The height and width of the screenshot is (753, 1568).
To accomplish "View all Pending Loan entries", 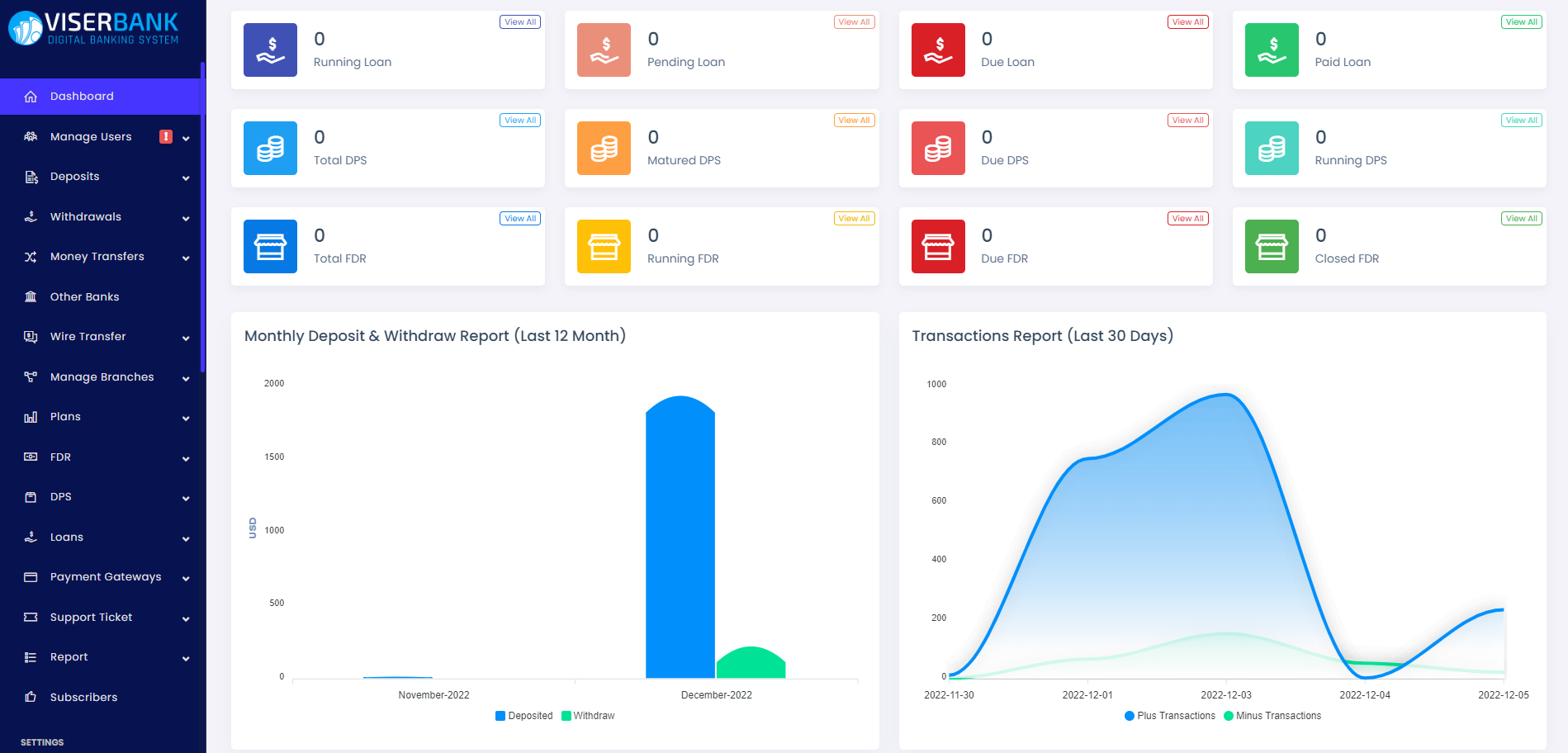I will pos(854,22).
